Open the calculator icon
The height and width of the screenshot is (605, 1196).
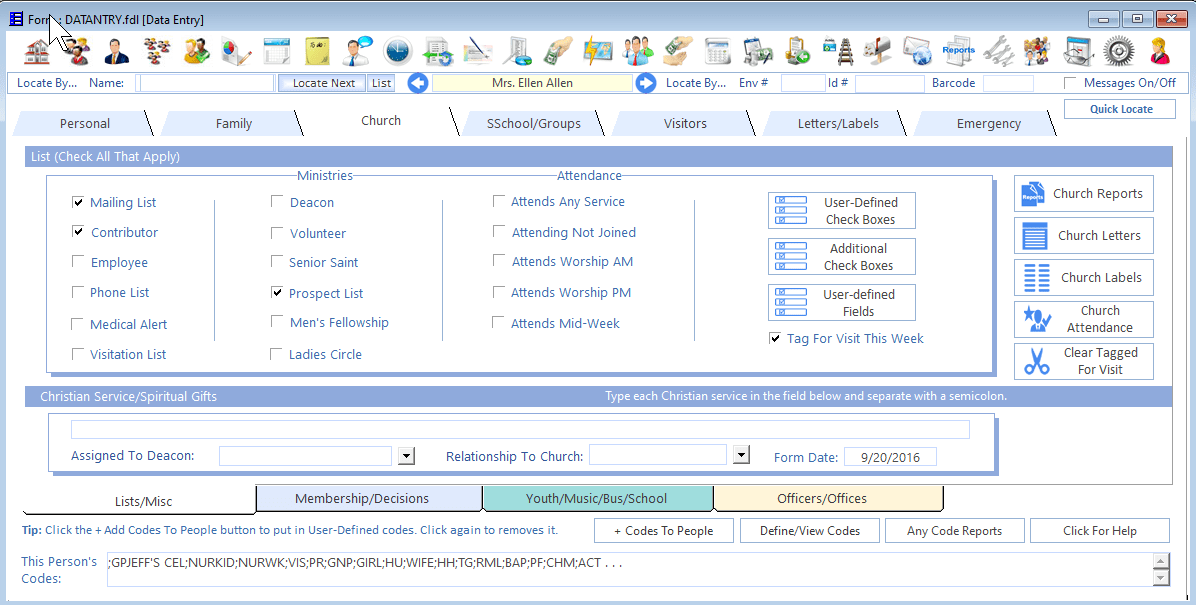coord(718,52)
